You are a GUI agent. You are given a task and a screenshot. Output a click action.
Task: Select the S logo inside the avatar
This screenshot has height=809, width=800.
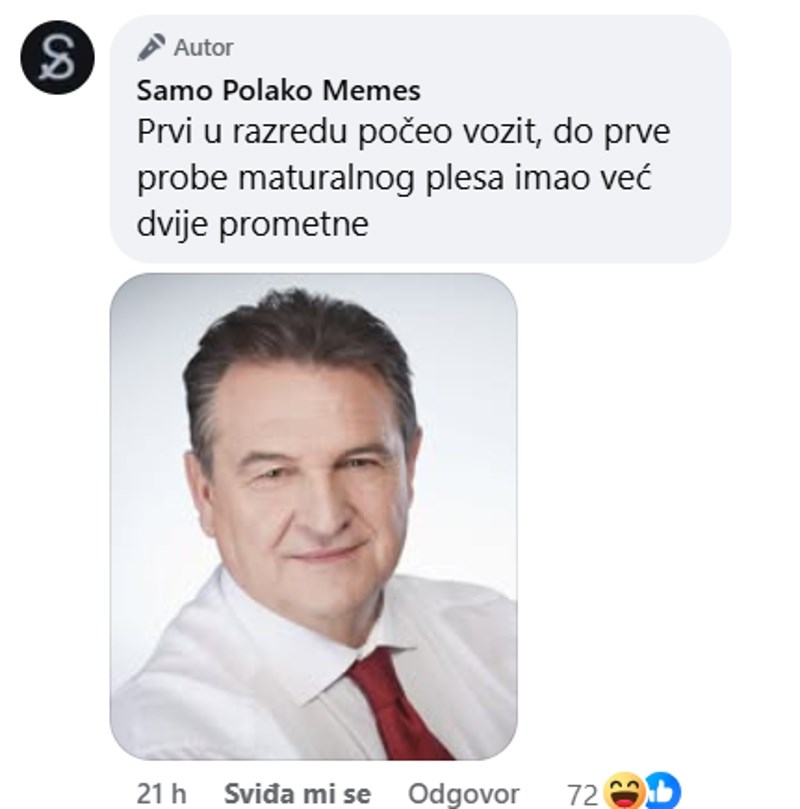pyautogui.click(x=57, y=58)
